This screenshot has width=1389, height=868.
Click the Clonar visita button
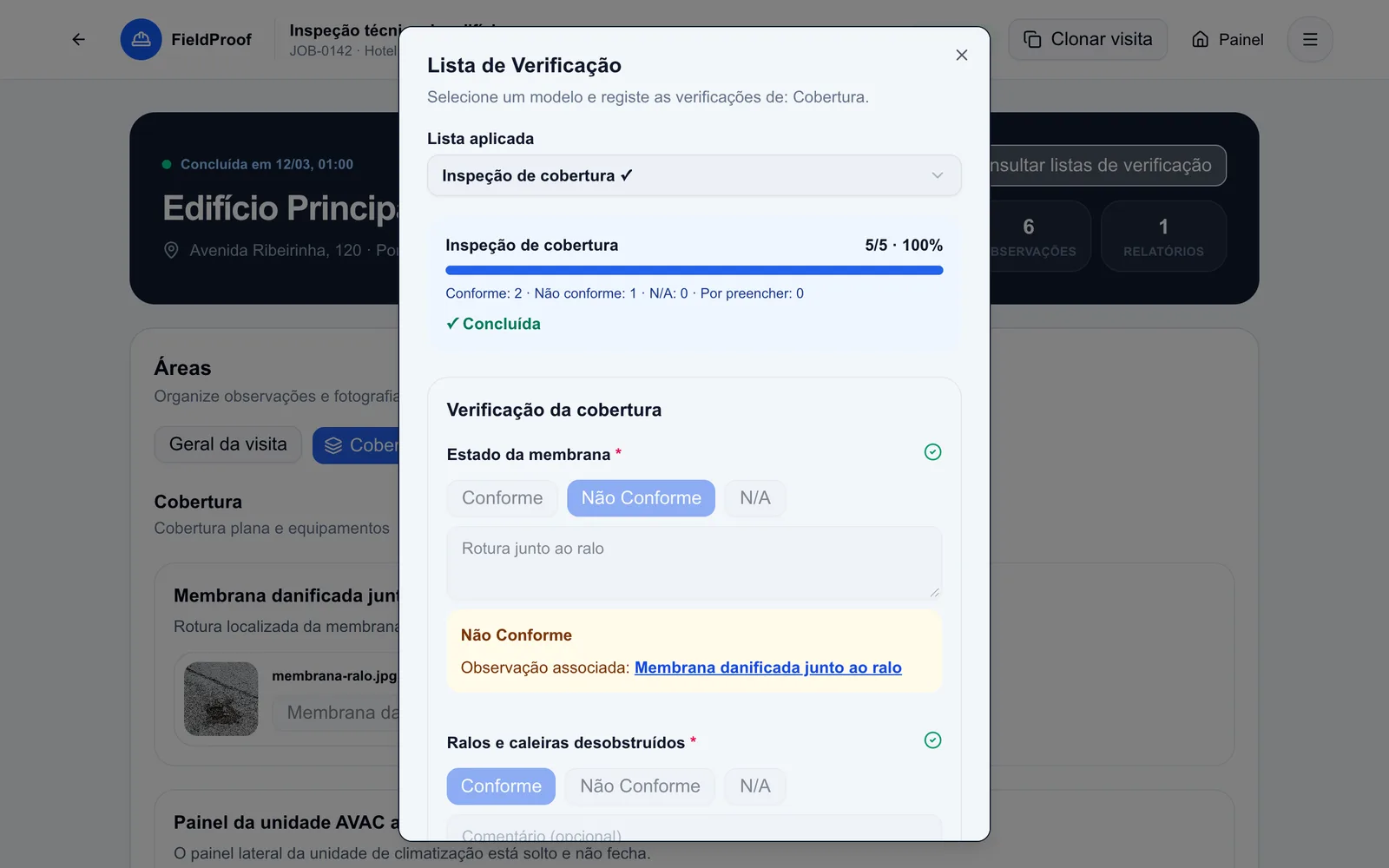(1088, 39)
